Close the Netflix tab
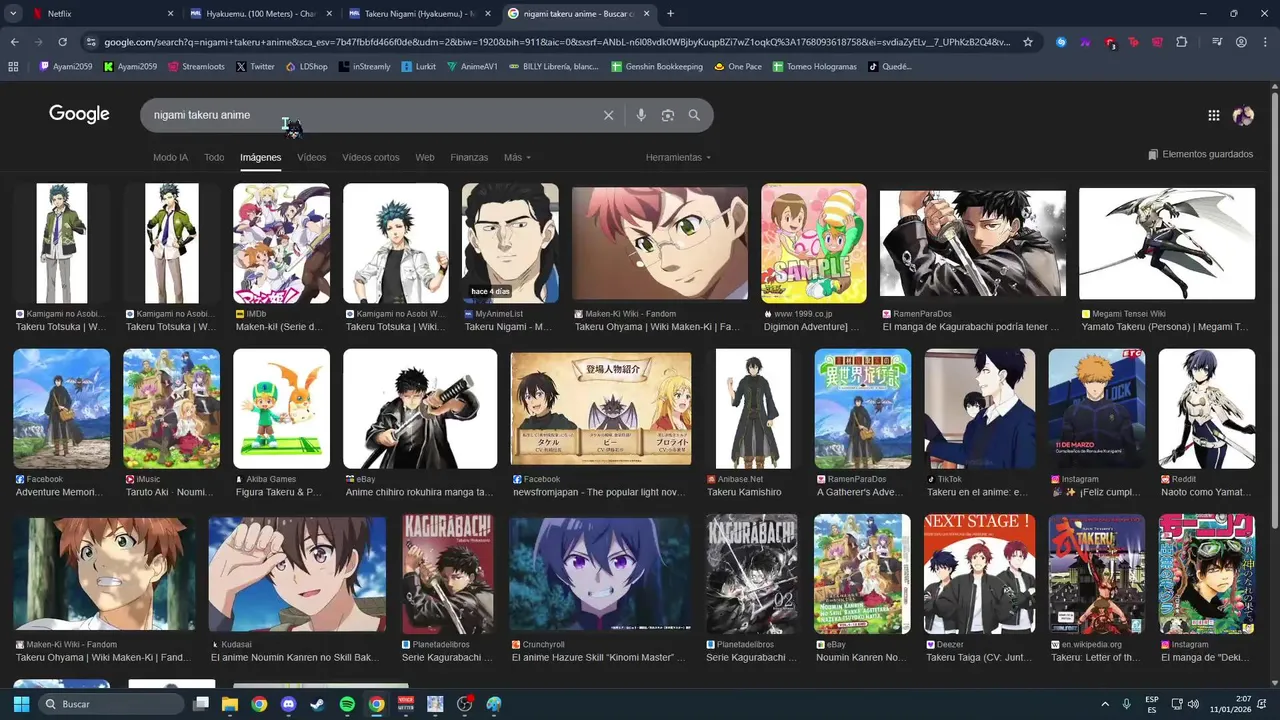Image resolution: width=1280 pixels, height=720 pixels. [170, 14]
